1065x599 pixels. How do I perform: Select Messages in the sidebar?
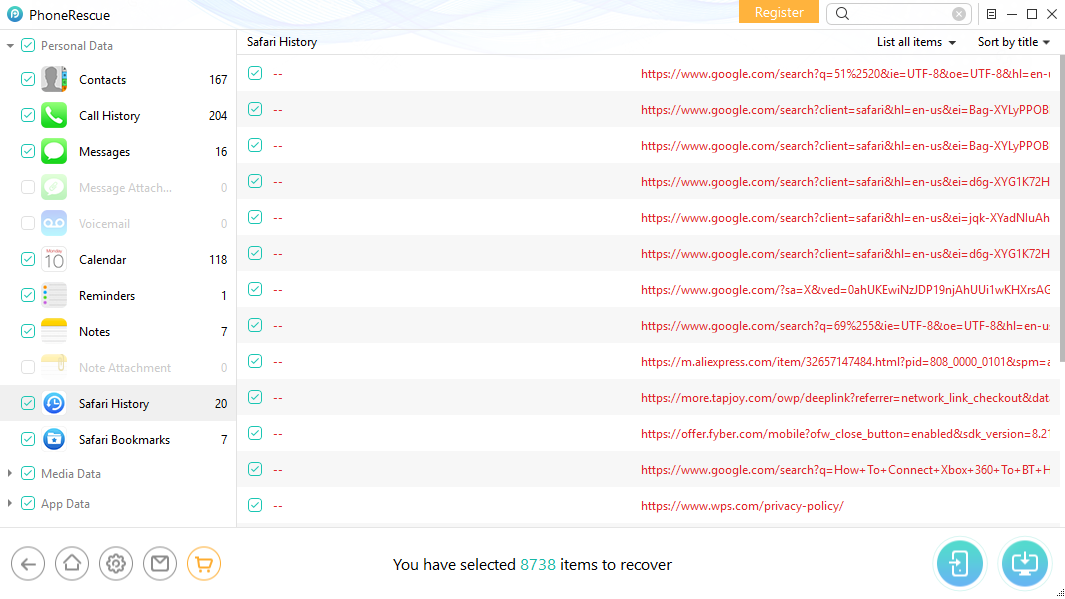104,152
